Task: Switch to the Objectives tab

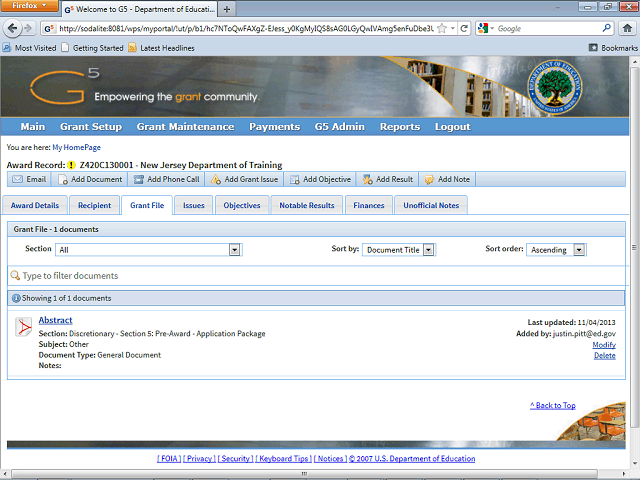Action: point(242,205)
